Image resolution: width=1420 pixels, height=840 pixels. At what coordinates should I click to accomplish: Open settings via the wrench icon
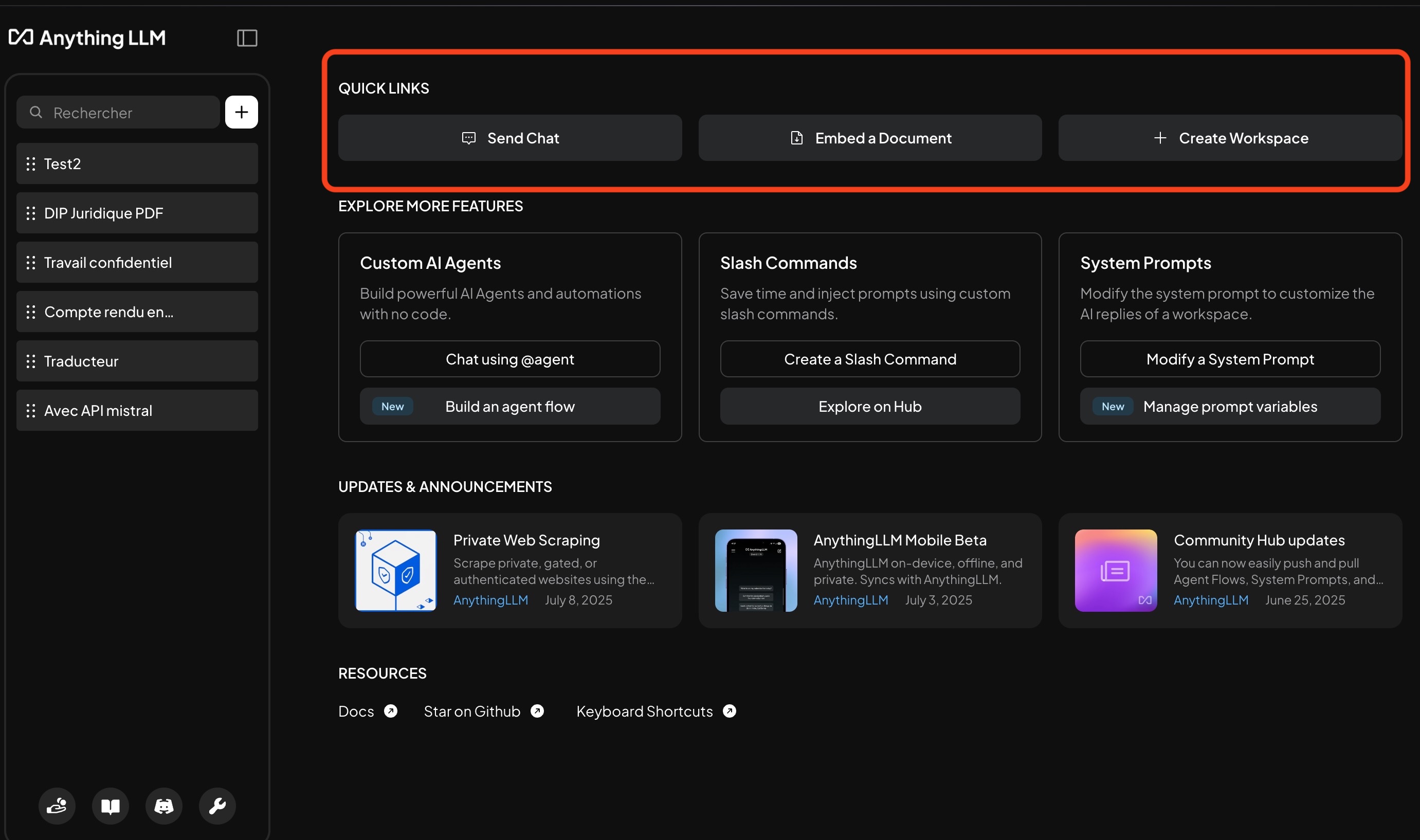(217, 806)
